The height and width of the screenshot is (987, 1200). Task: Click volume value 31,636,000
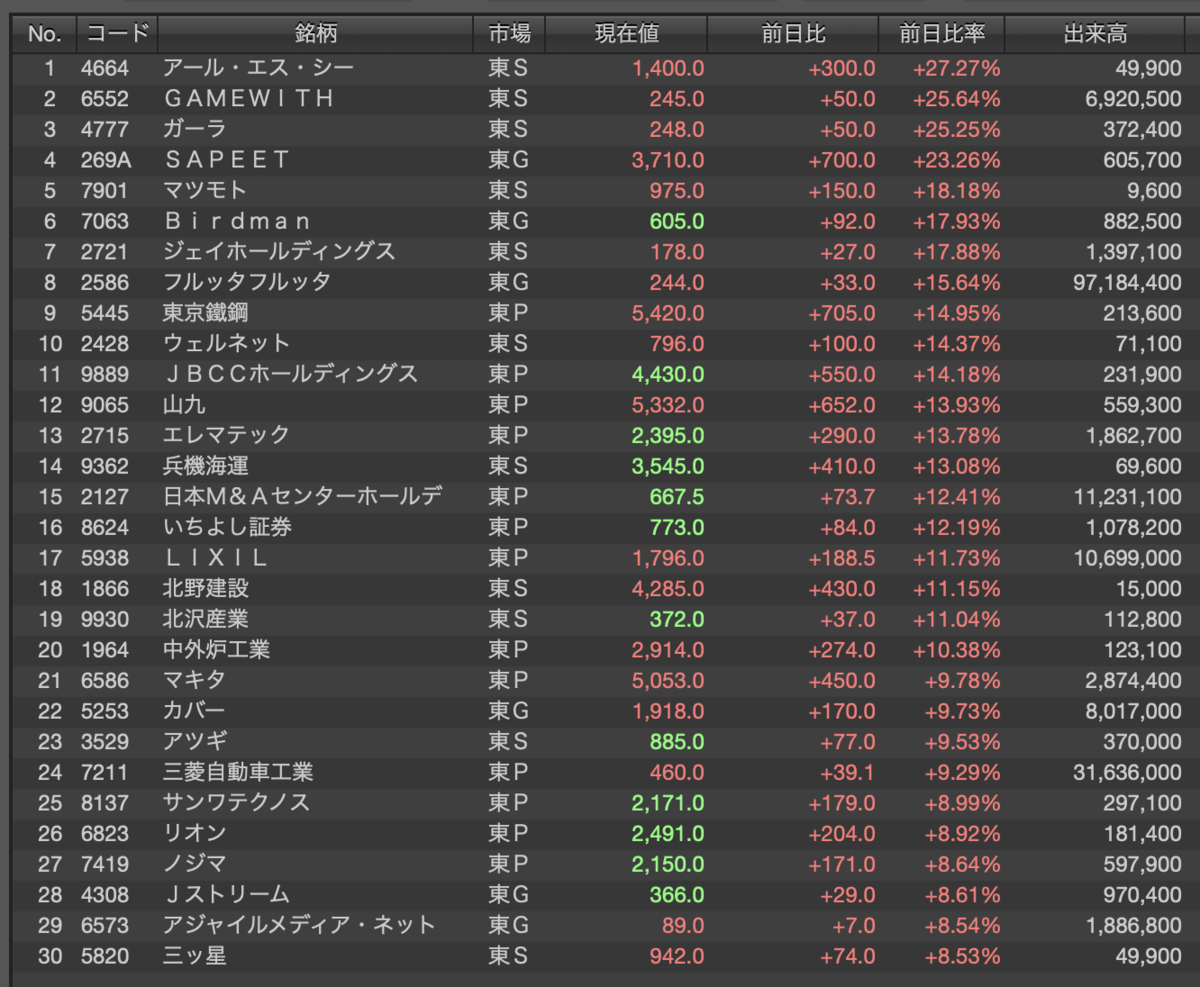click(x=1126, y=772)
